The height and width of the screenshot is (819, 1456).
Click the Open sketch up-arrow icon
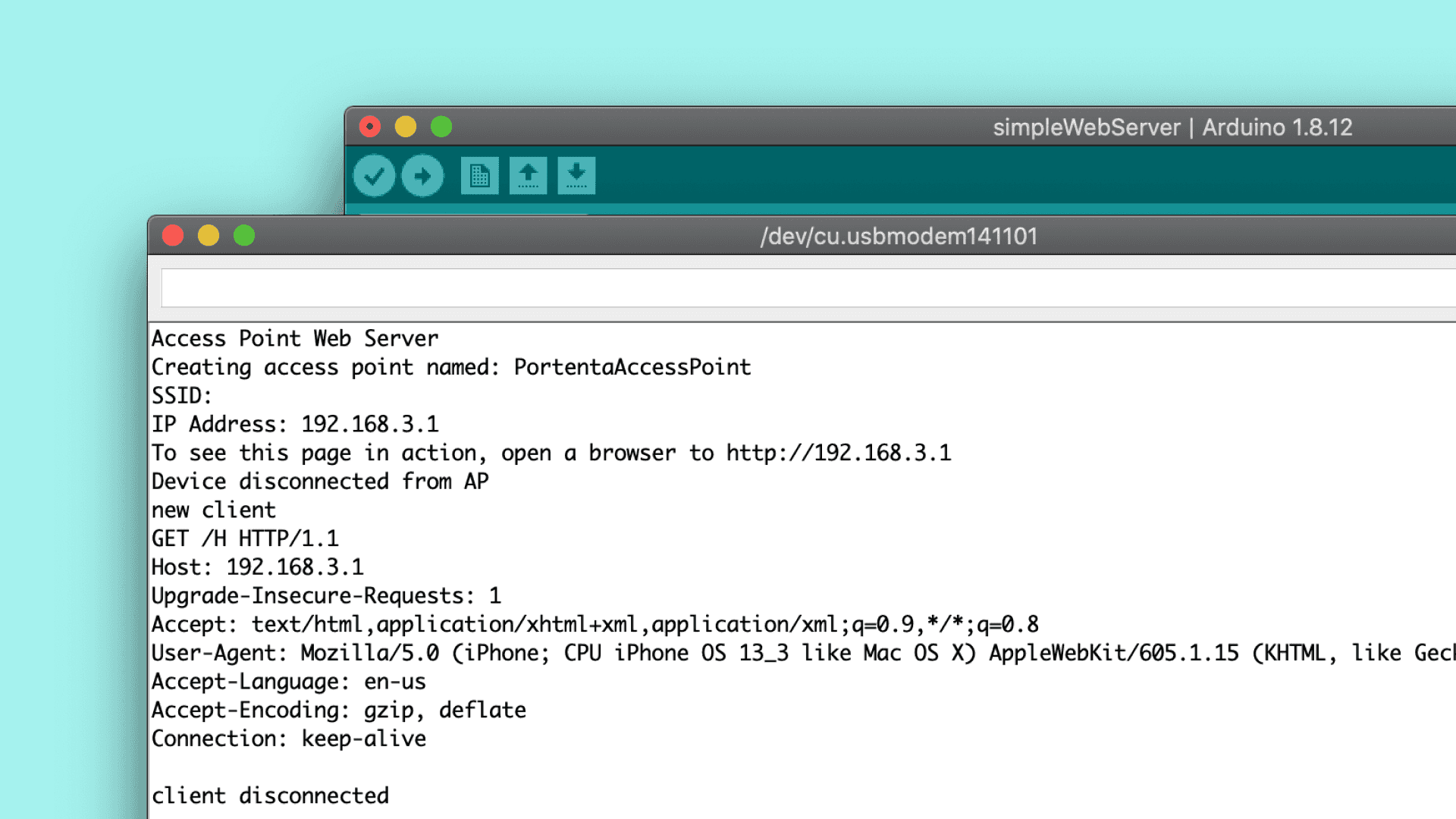pyautogui.click(x=528, y=176)
